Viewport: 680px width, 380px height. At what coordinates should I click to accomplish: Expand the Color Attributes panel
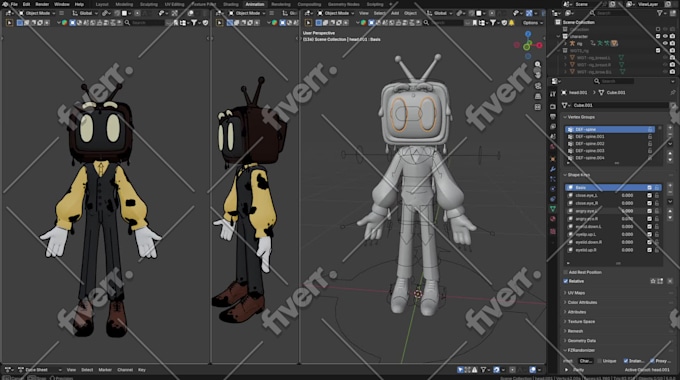point(582,302)
